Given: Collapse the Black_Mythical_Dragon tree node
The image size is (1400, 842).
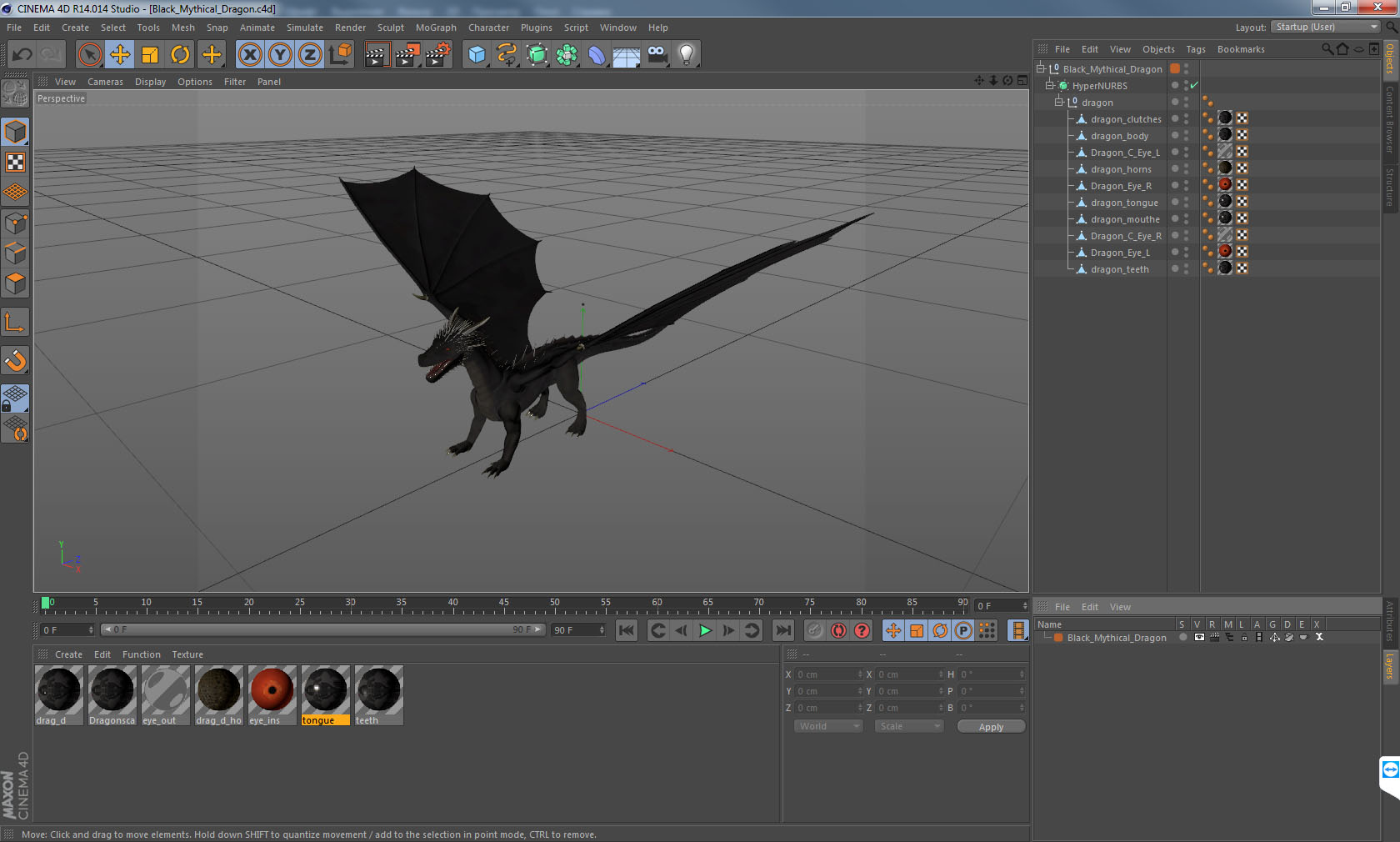Looking at the screenshot, I should pos(1040,68).
